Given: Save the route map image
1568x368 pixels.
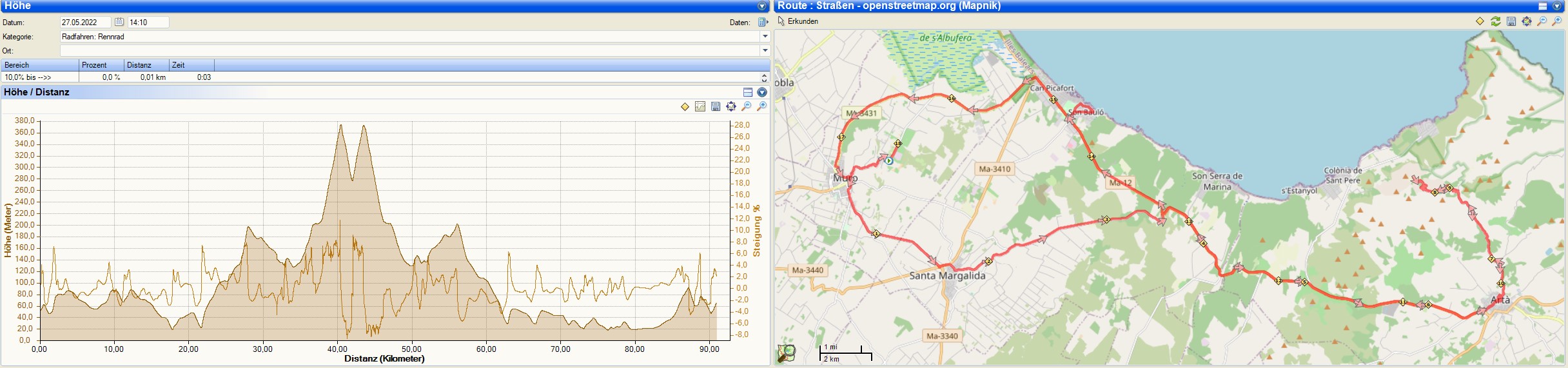Looking at the screenshot, I should [1511, 21].
